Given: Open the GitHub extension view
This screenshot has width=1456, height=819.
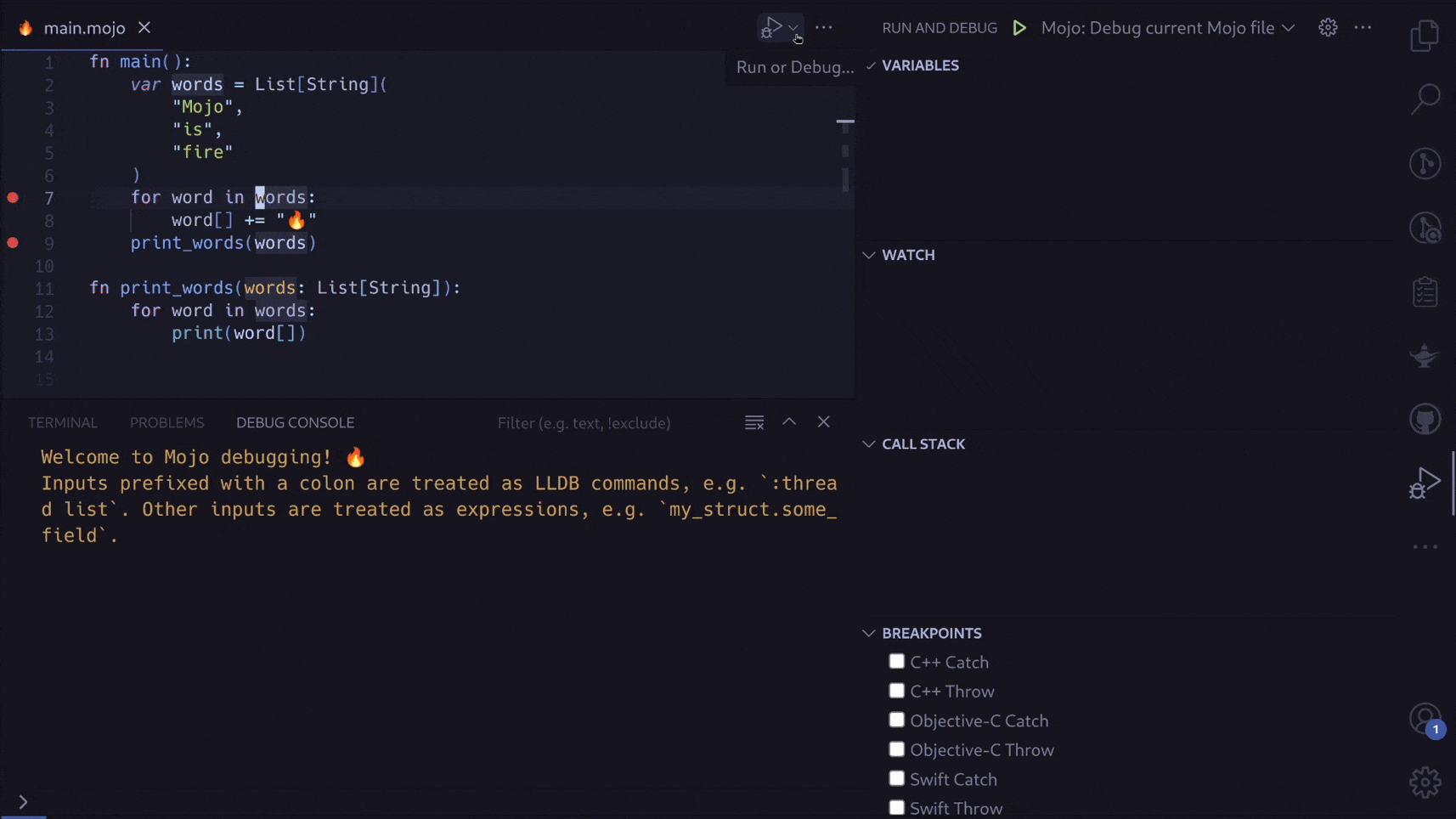Looking at the screenshot, I should (x=1426, y=418).
